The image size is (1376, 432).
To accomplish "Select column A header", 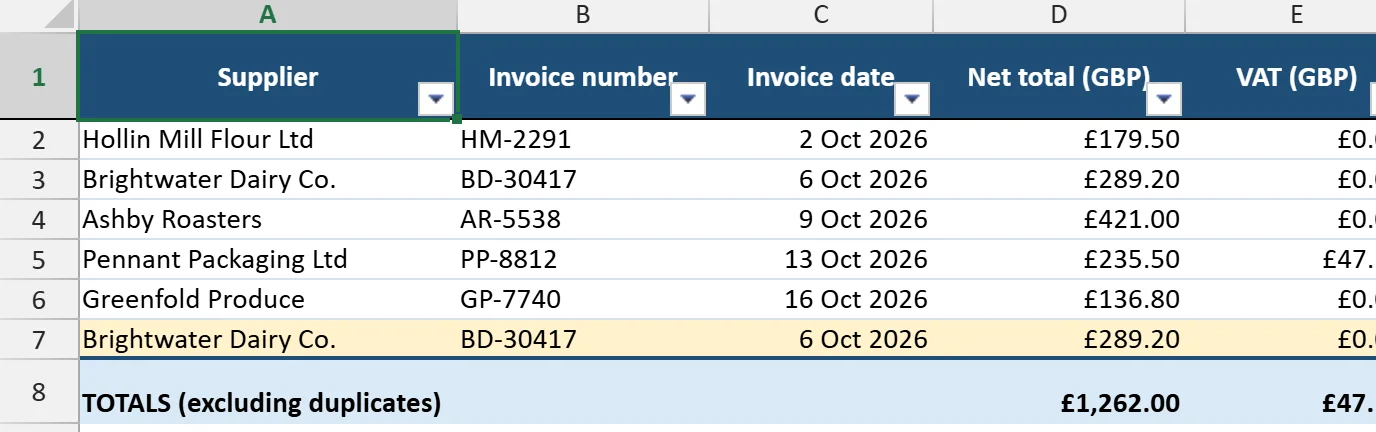I will click(268, 15).
